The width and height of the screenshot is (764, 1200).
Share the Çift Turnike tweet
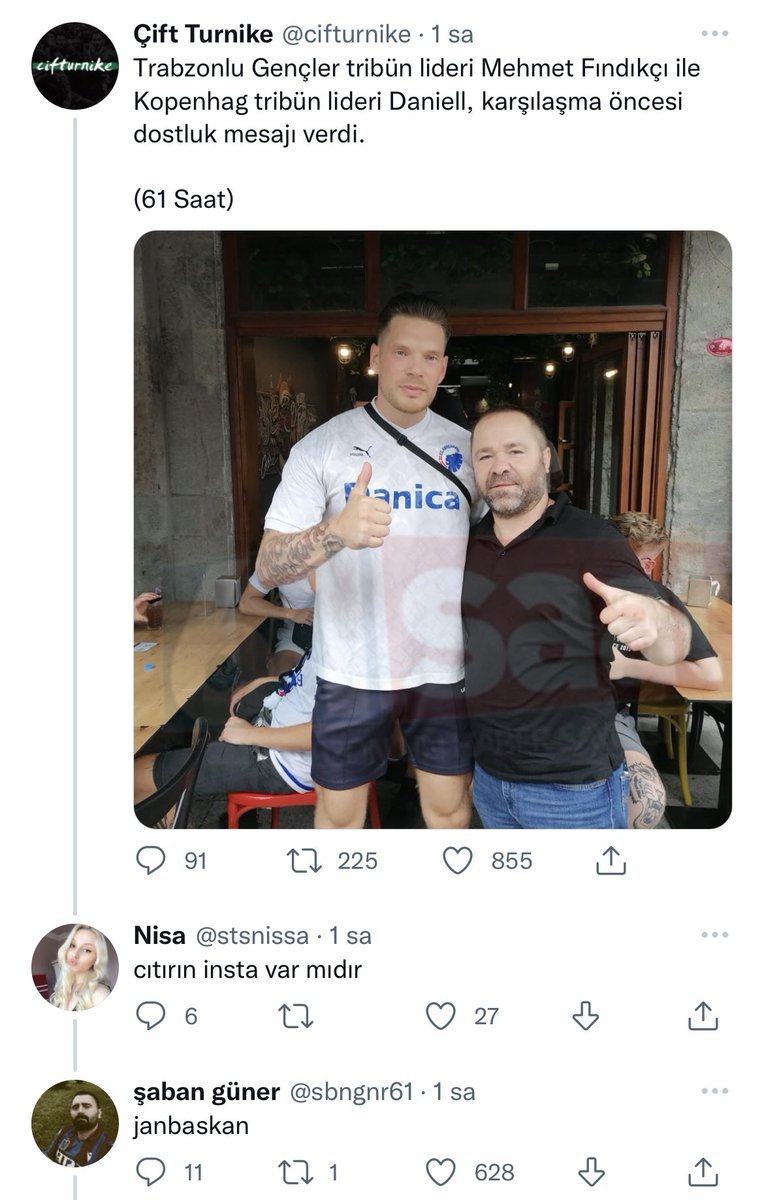click(x=610, y=860)
